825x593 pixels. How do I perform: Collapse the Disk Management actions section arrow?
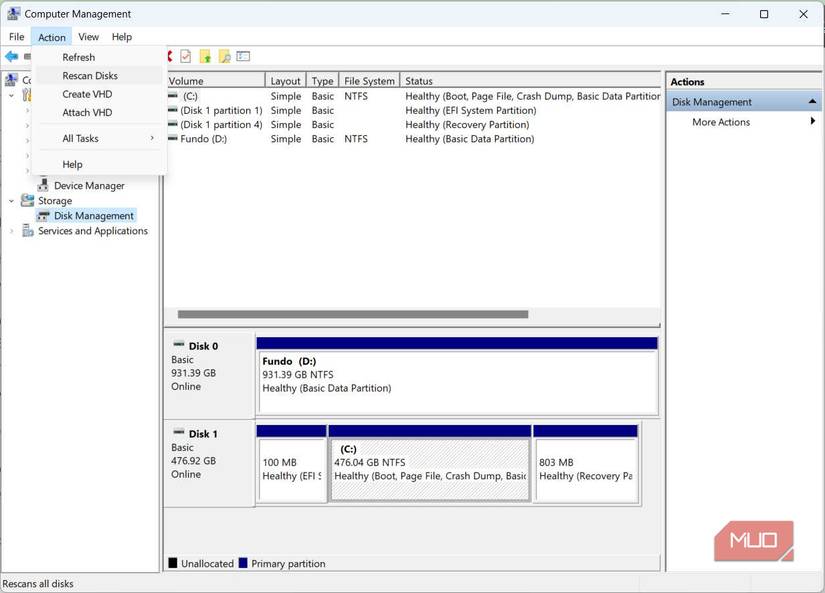point(812,101)
